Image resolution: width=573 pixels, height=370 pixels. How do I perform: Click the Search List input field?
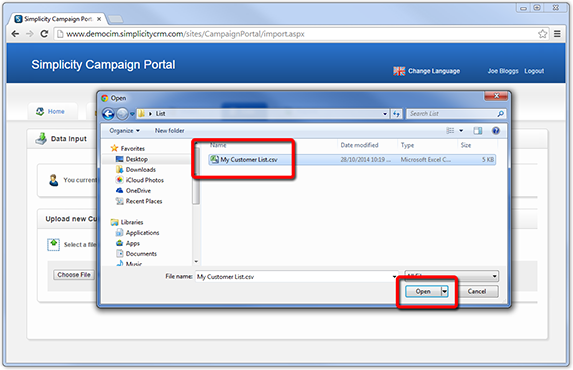tap(452, 114)
